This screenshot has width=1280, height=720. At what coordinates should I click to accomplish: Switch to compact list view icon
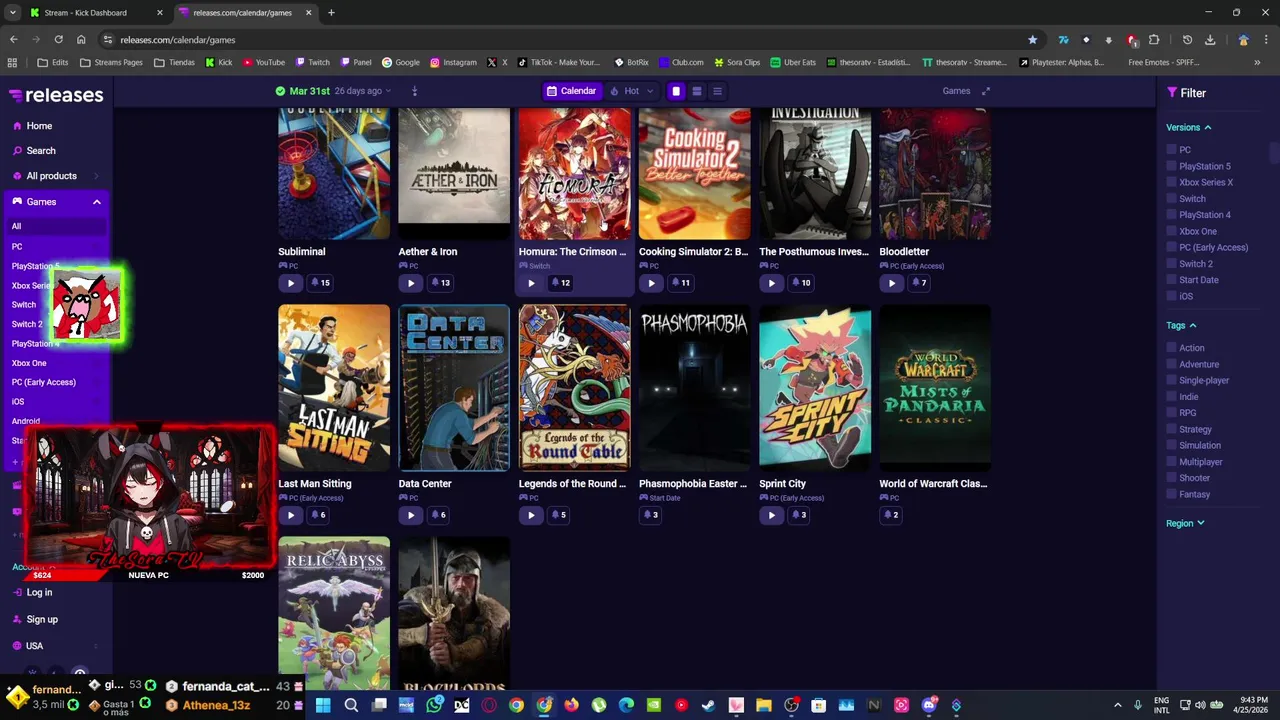tap(717, 91)
